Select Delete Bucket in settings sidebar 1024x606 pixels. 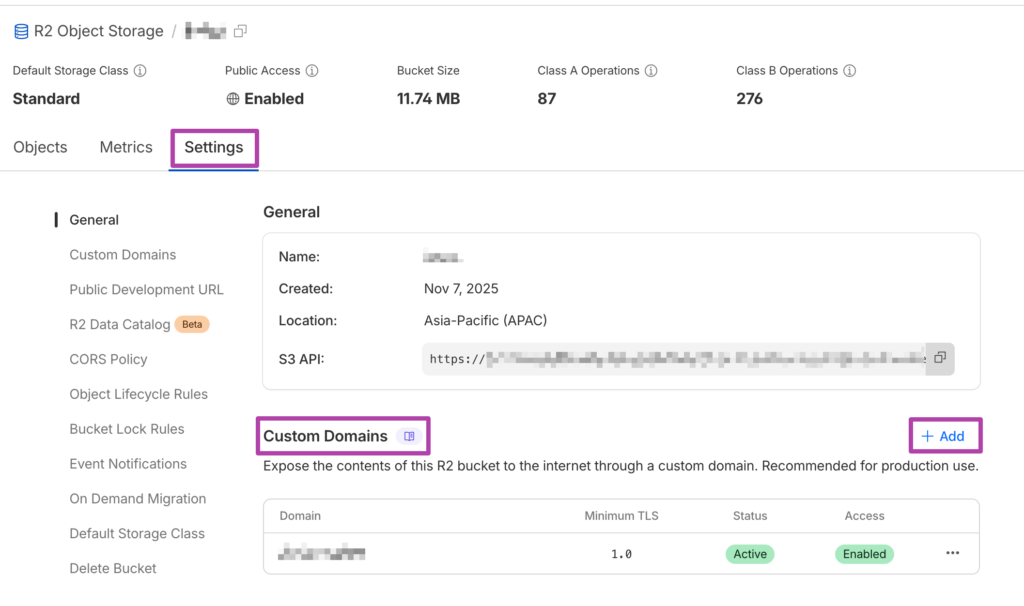(x=113, y=568)
